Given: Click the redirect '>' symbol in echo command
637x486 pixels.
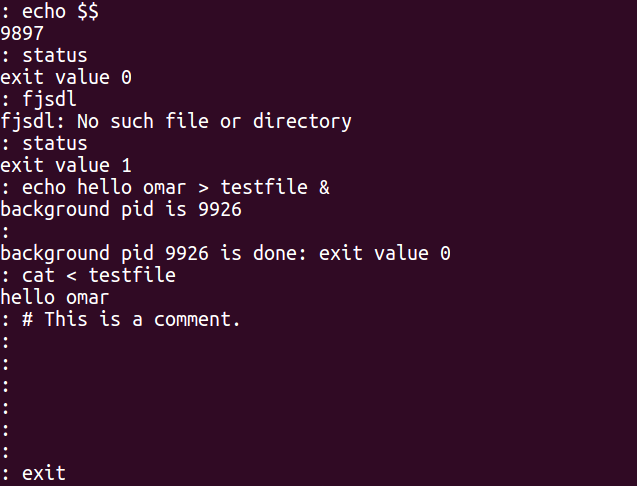Looking at the screenshot, I should [x=203, y=188].
